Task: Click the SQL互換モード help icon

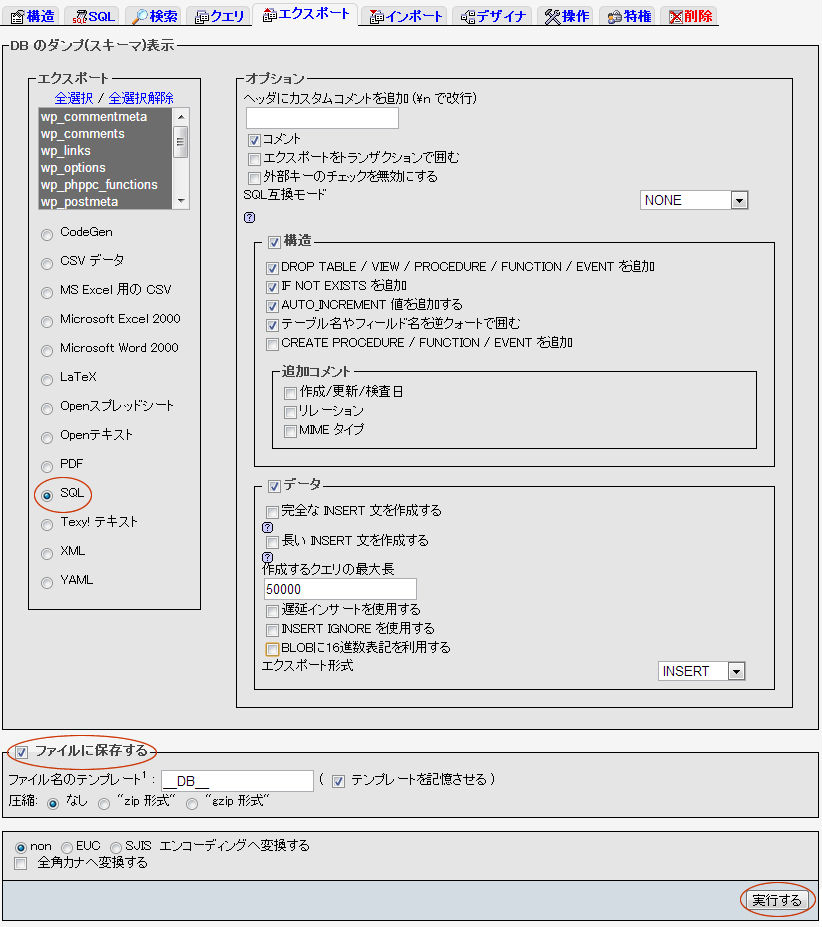Action: tap(250, 218)
